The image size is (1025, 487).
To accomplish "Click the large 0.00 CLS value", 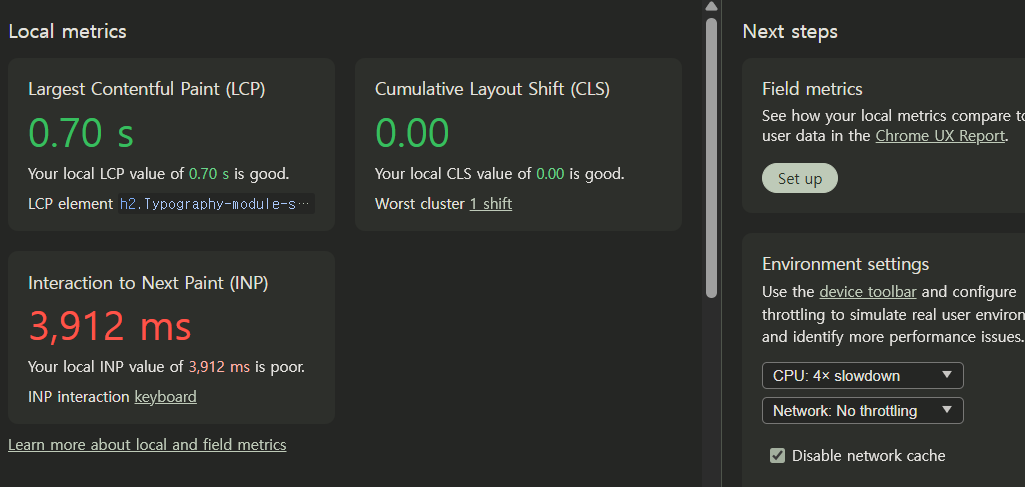I will [x=412, y=133].
